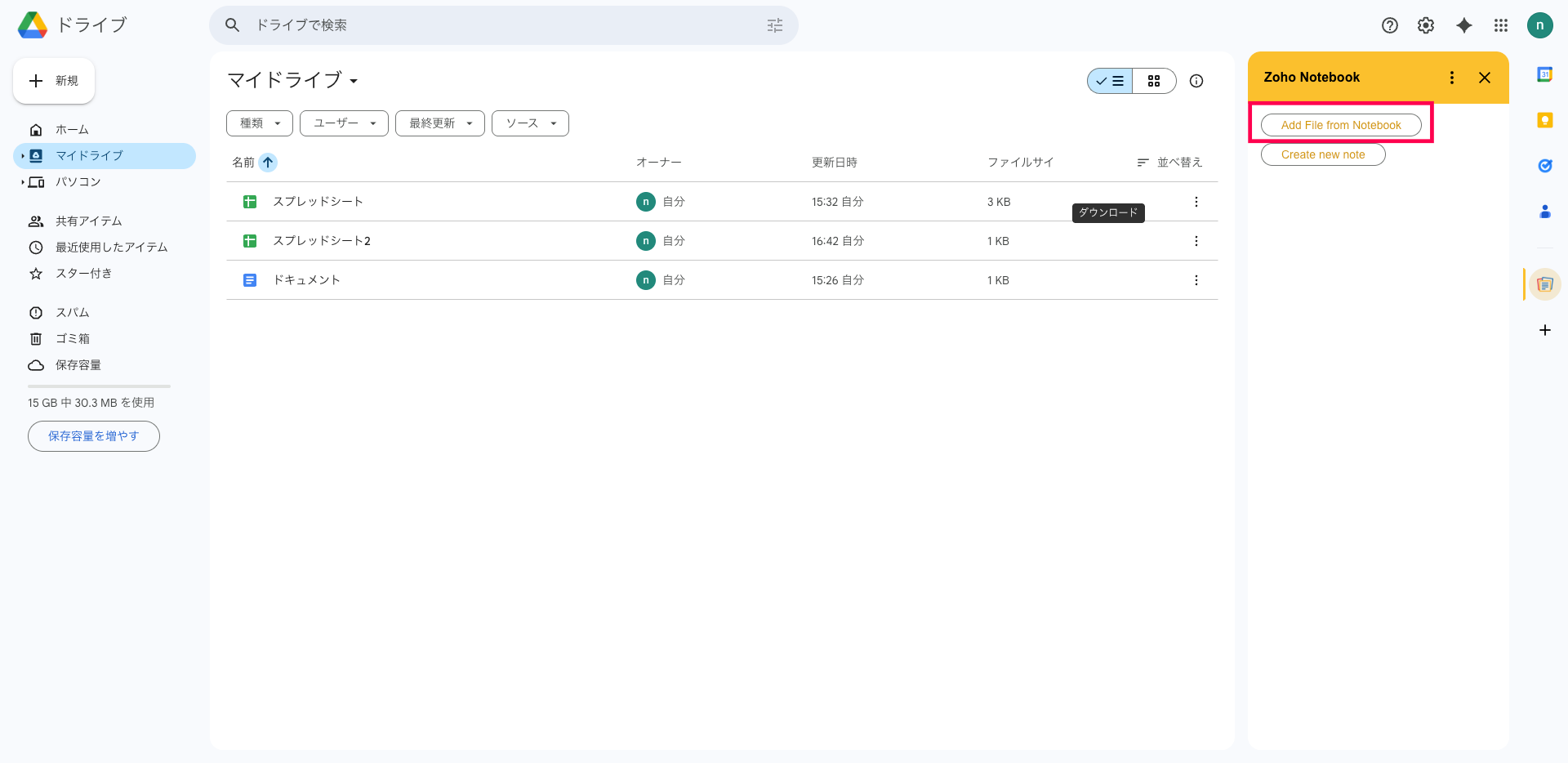
Task: Open the 種類 filter dropdown
Action: click(260, 123)
